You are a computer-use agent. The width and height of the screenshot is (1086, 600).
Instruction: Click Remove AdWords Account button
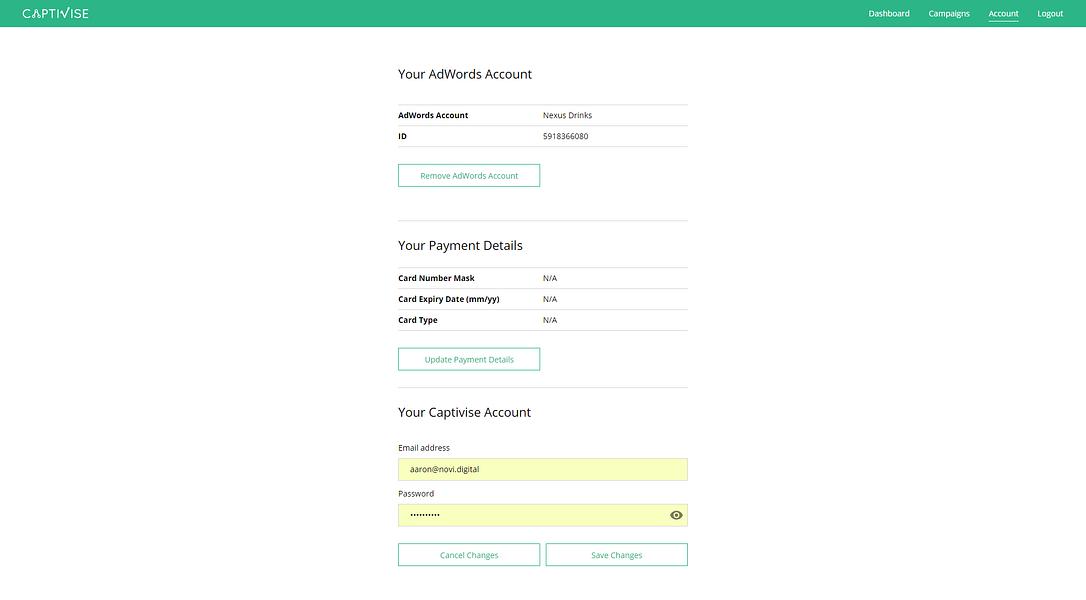point(469,175)
